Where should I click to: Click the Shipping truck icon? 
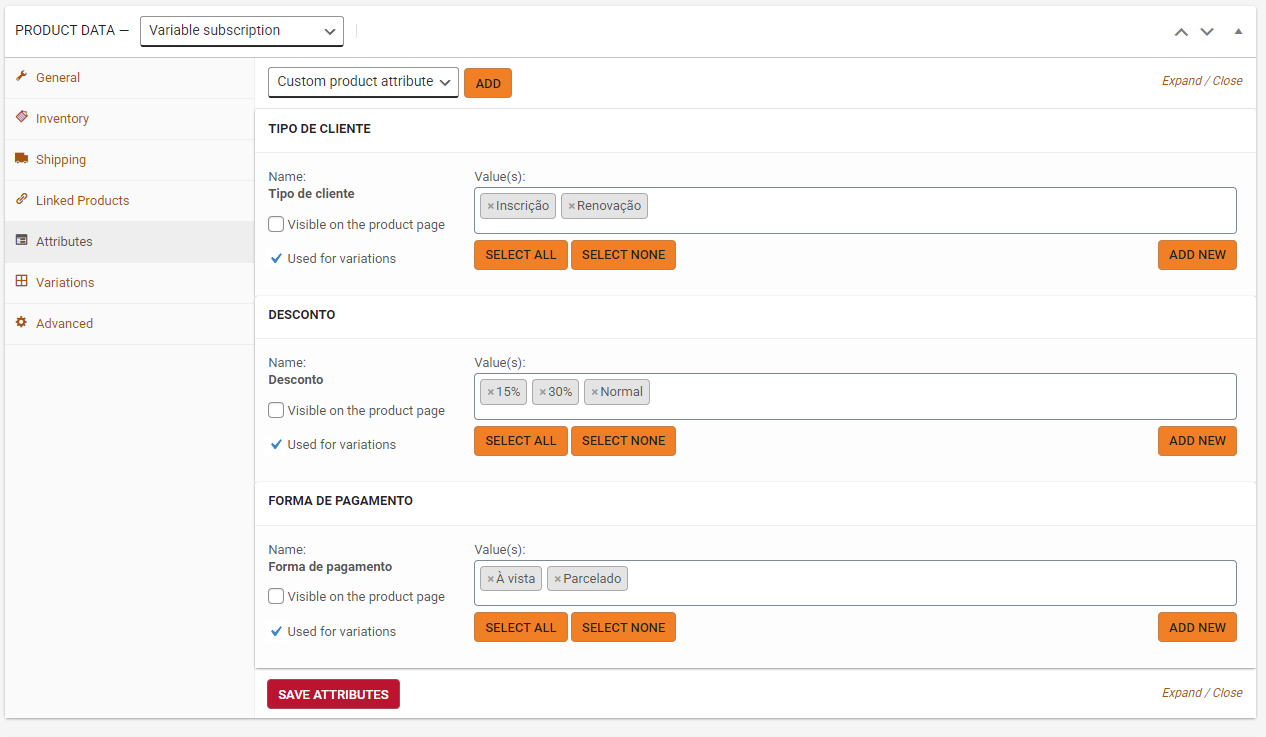(x=21, y=159)
